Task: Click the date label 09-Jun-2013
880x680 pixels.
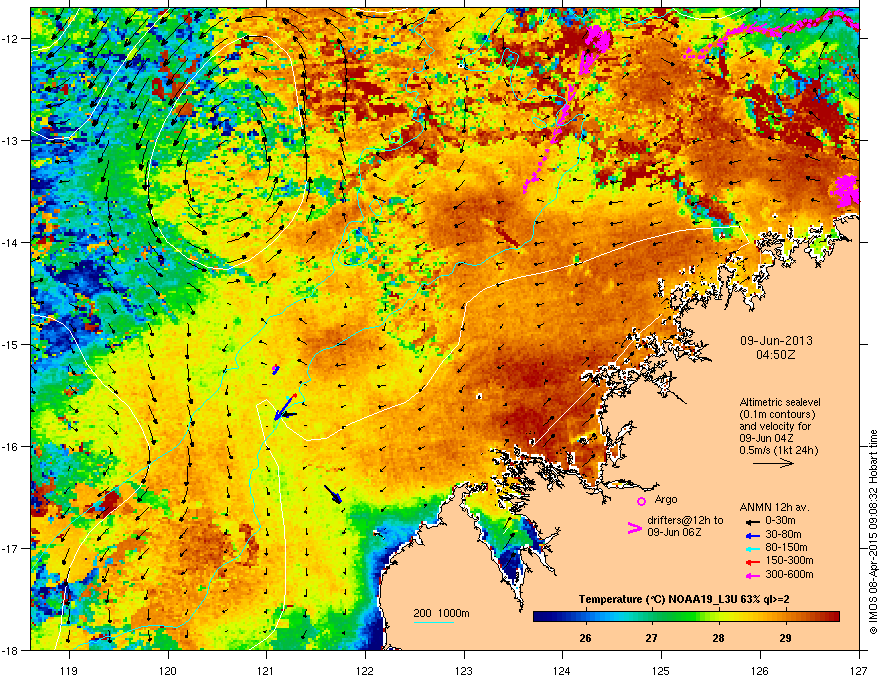Action: click(776, 341)
